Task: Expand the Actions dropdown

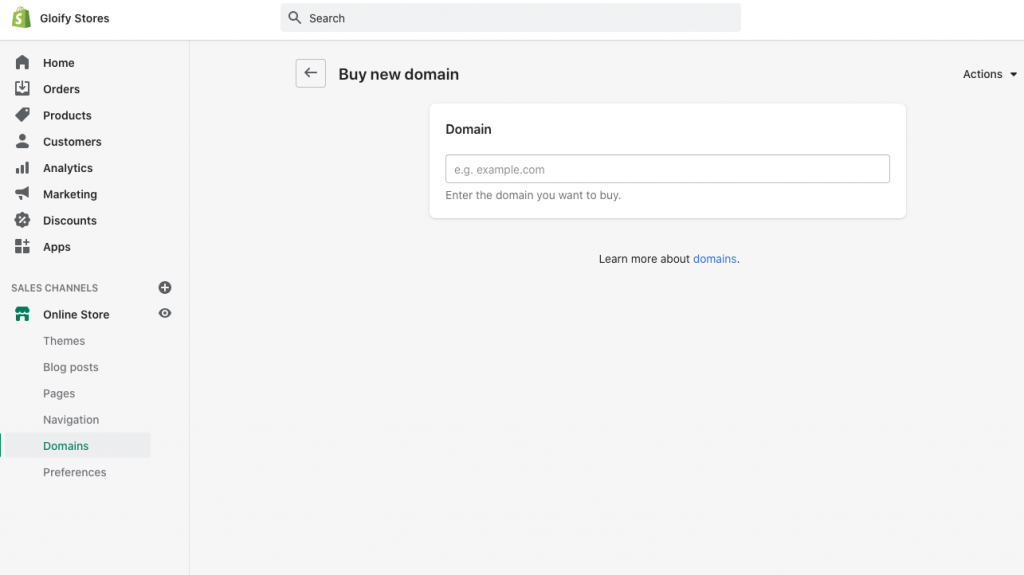Action: point(989,74)
